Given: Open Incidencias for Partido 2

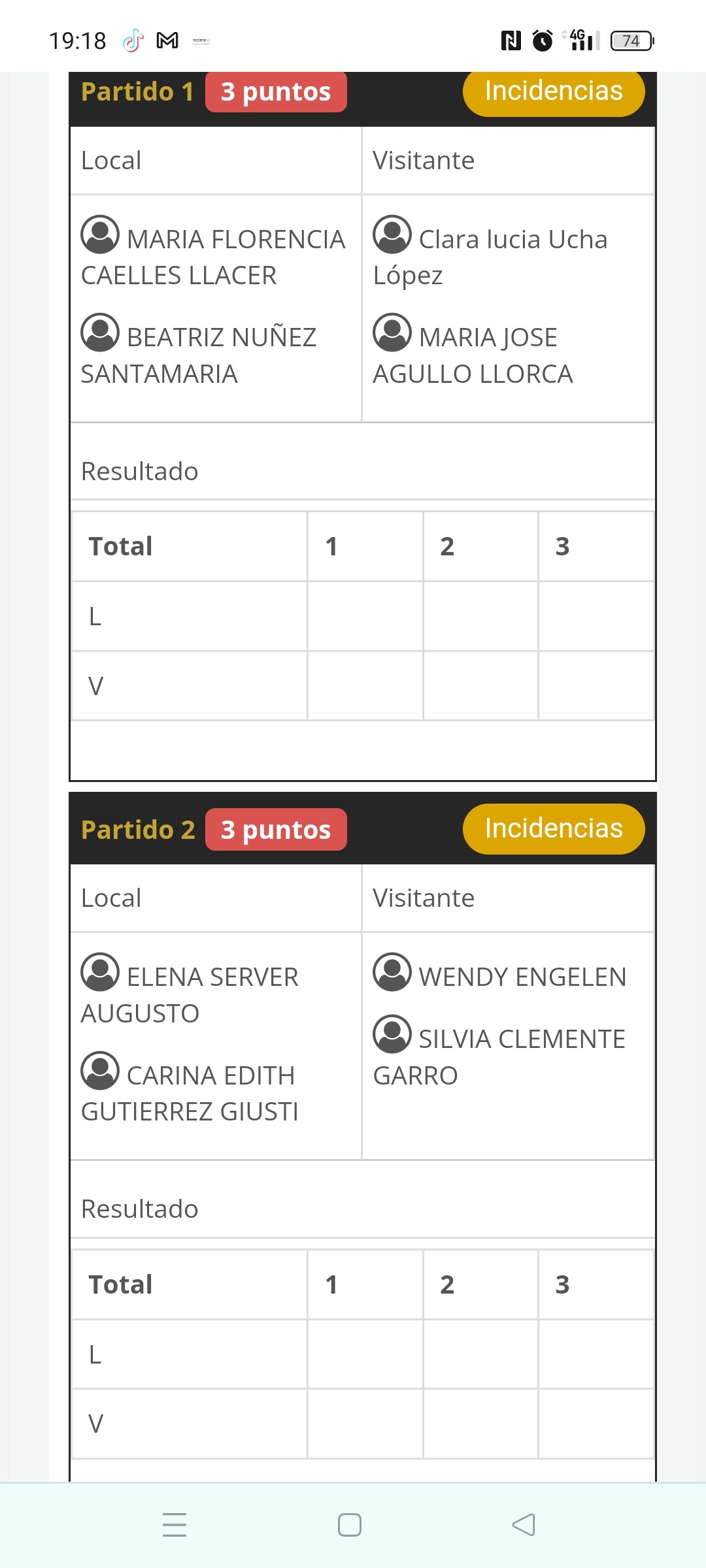Looking at the screenshot, I should pos(554,828).
